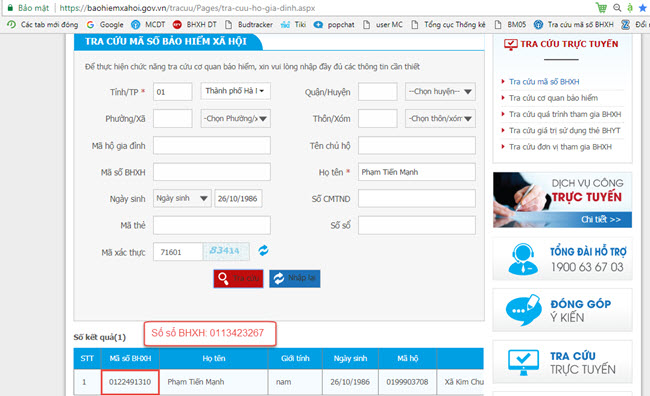Viewport: 650px width, 396px height.
Task: Click the red Tra cứu search button
Action: tap(238, 278)
